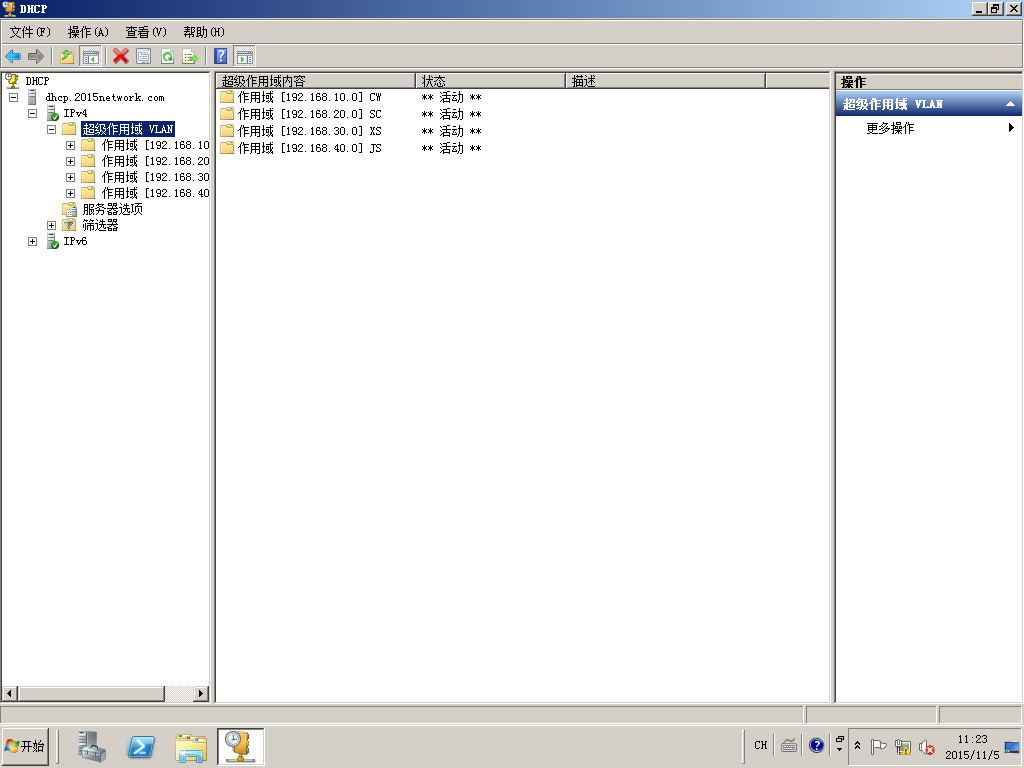This screenshot has height=768, width=1024.
Task: Click tree pane scroll right arrow
Action: click(201, 694)
